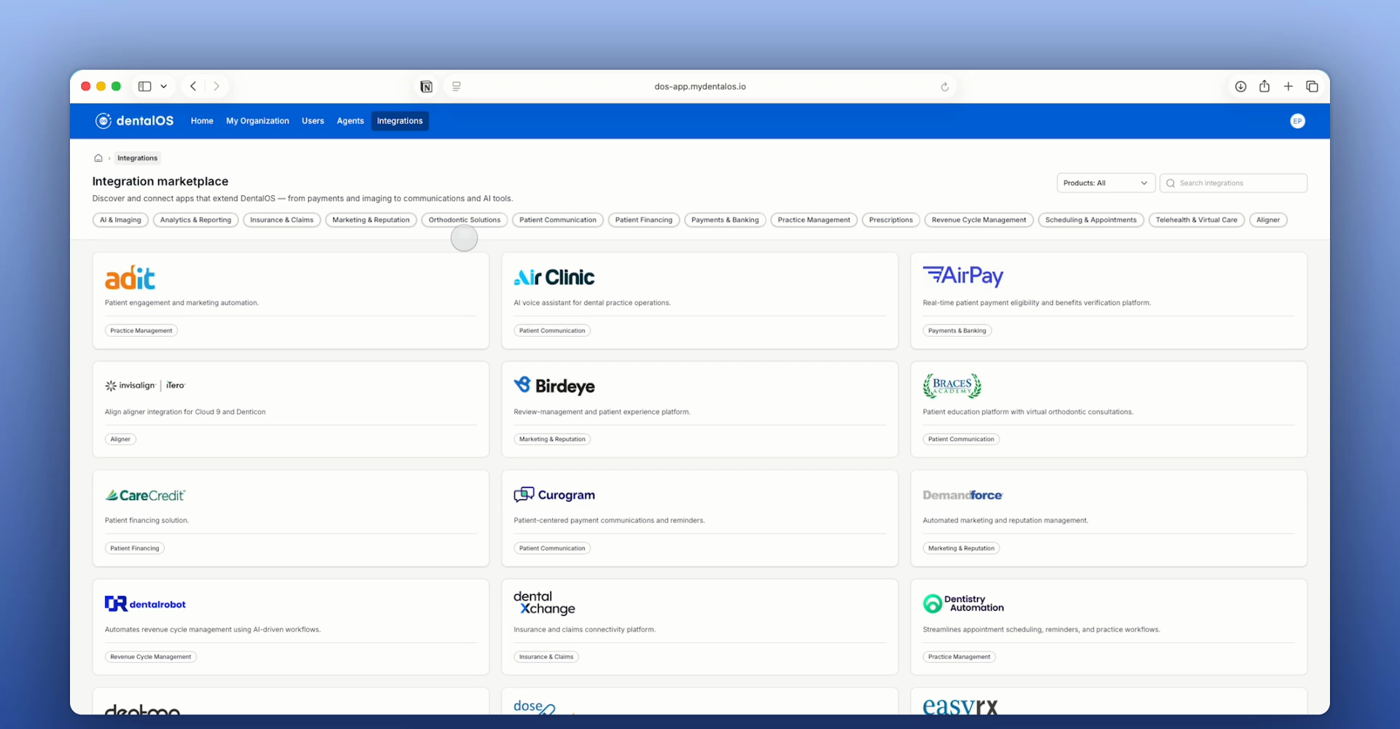
Task: Switch to the Users nav item
Action: 313,121
